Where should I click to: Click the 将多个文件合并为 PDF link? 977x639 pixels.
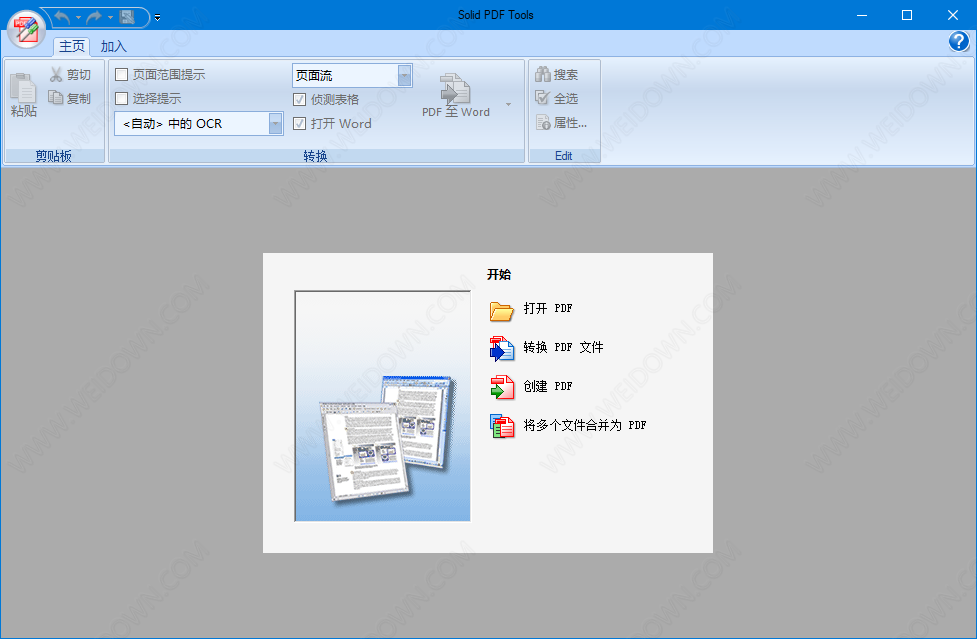(585, 425)
